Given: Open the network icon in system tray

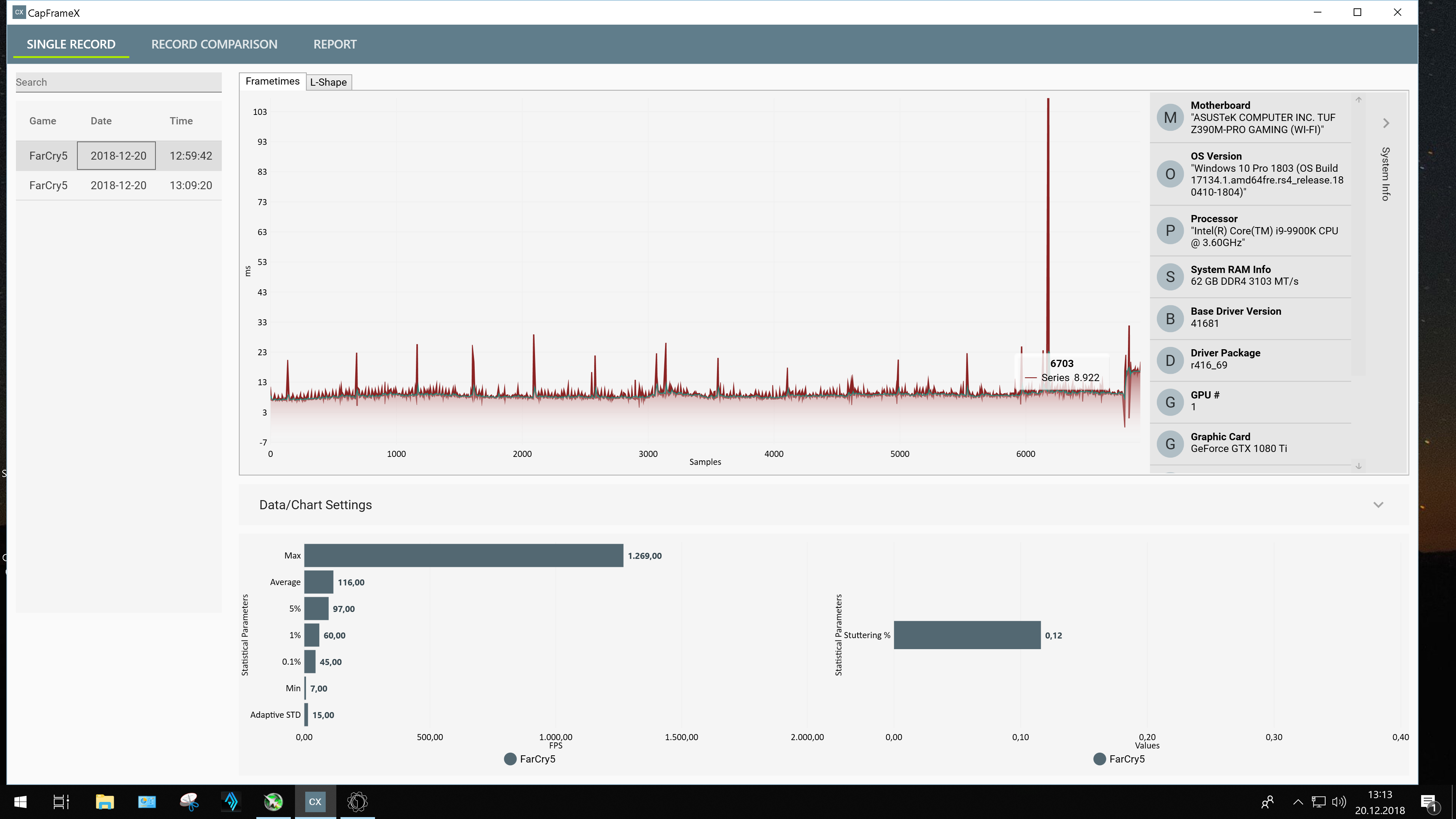Looking at the screenshot, I should point(1318,802).
